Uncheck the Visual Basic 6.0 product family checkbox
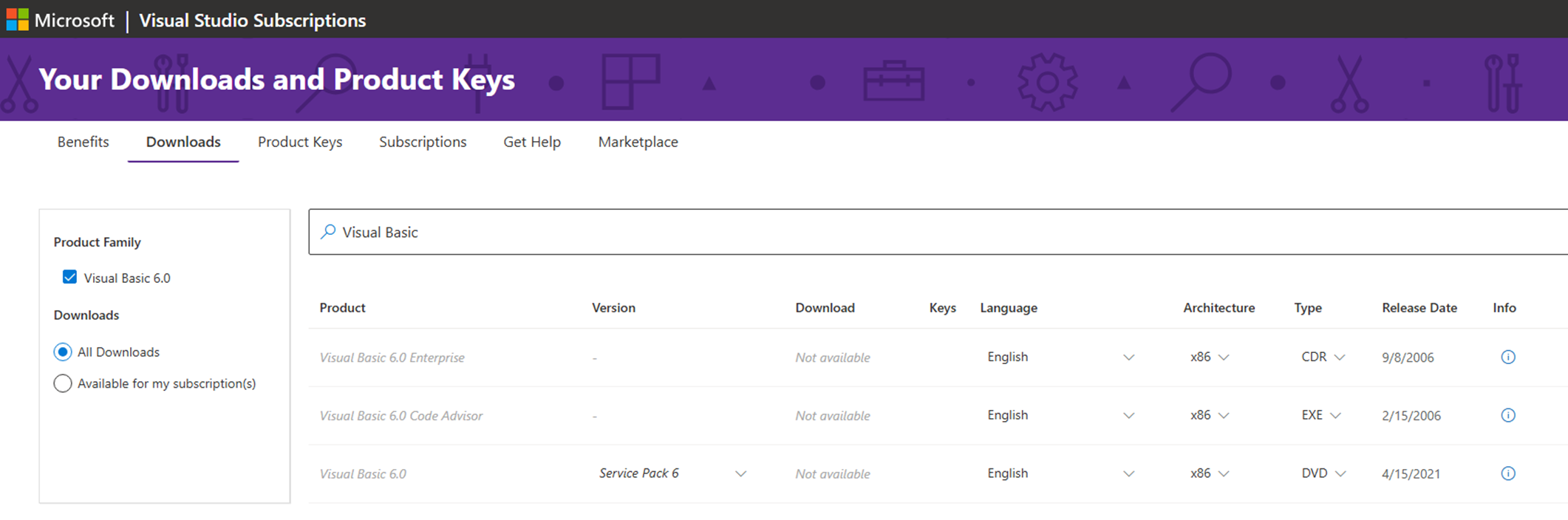 tap(69, 277)
